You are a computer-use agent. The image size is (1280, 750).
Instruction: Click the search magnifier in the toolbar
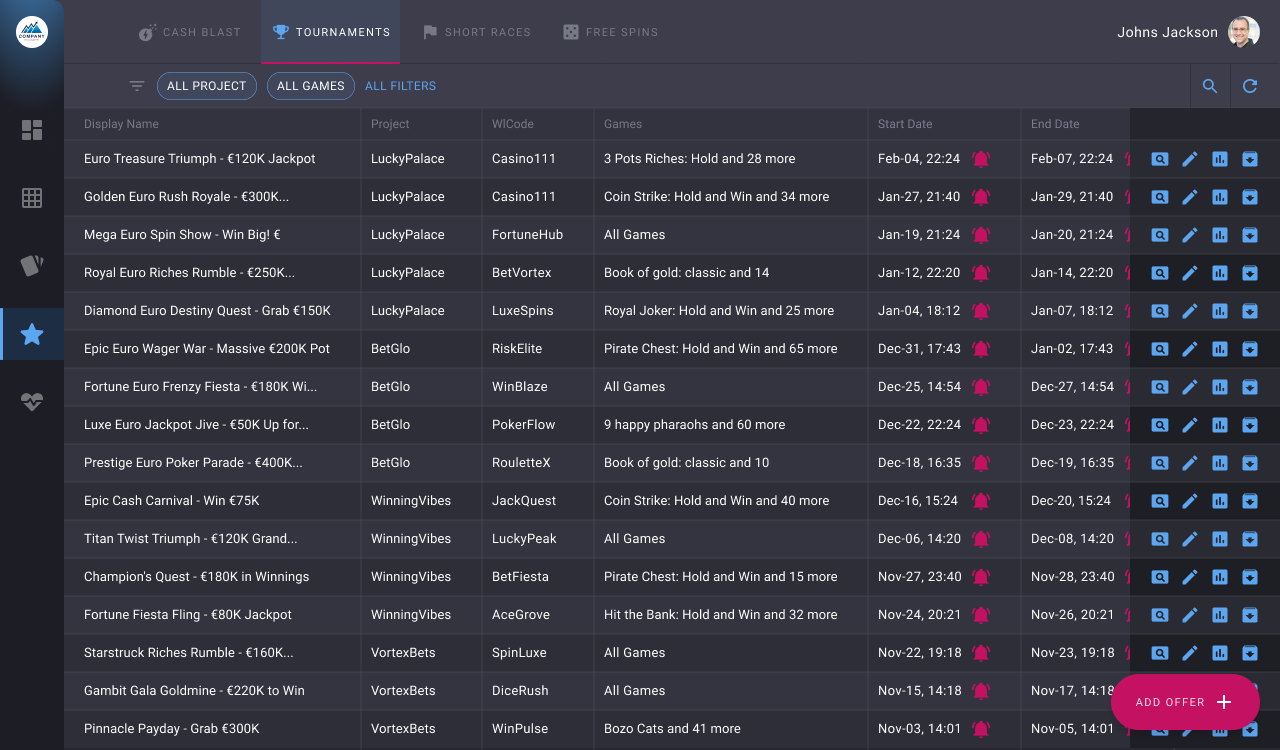pyautogui.click(x=1210, y=86)
